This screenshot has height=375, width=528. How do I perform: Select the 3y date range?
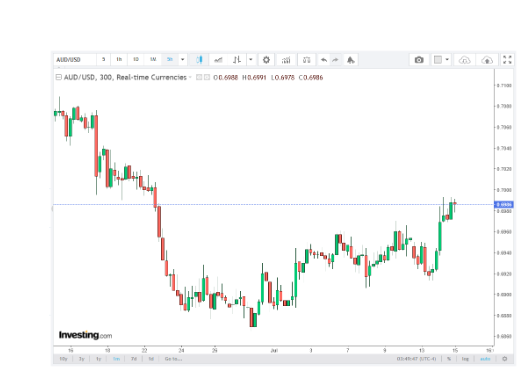click(x=81, y=359)
